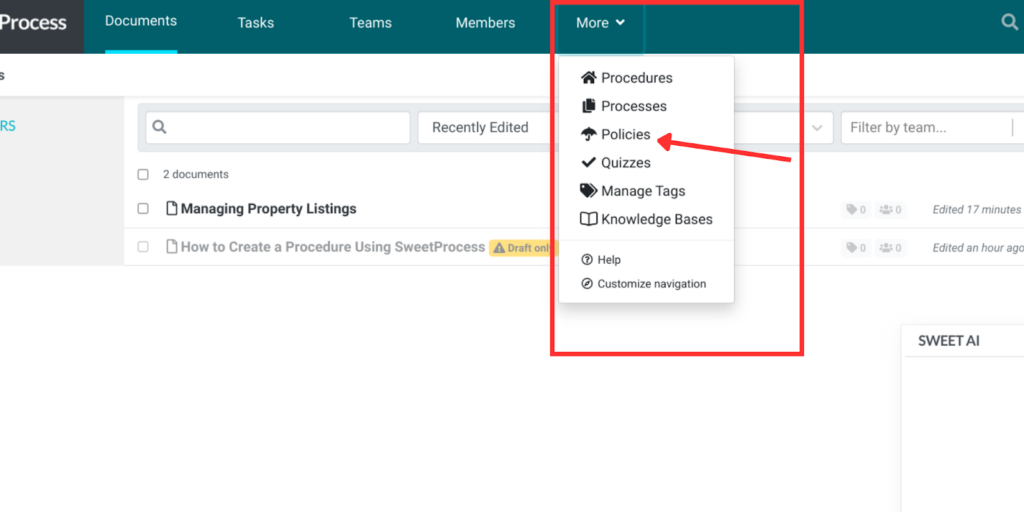This screenshot has height=512, width=1024.
Task: Click the SWEET AI panel header
Action: pos(949,340)
